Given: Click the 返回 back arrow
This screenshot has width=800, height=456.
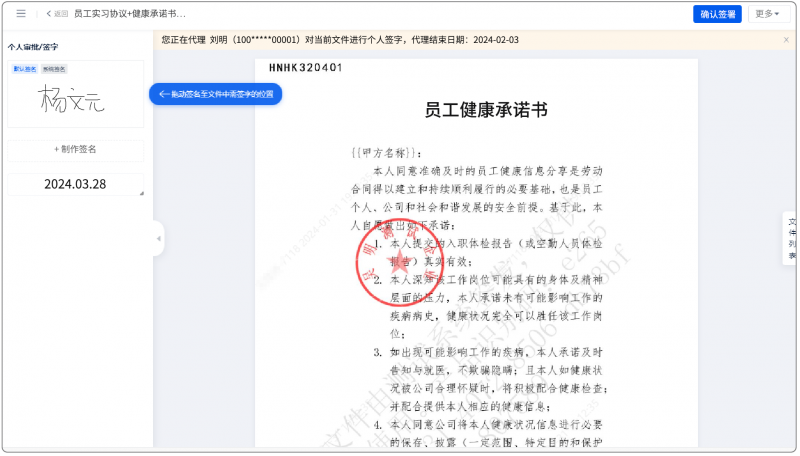Looking at the screenshot, I should (x=57, y=14).
